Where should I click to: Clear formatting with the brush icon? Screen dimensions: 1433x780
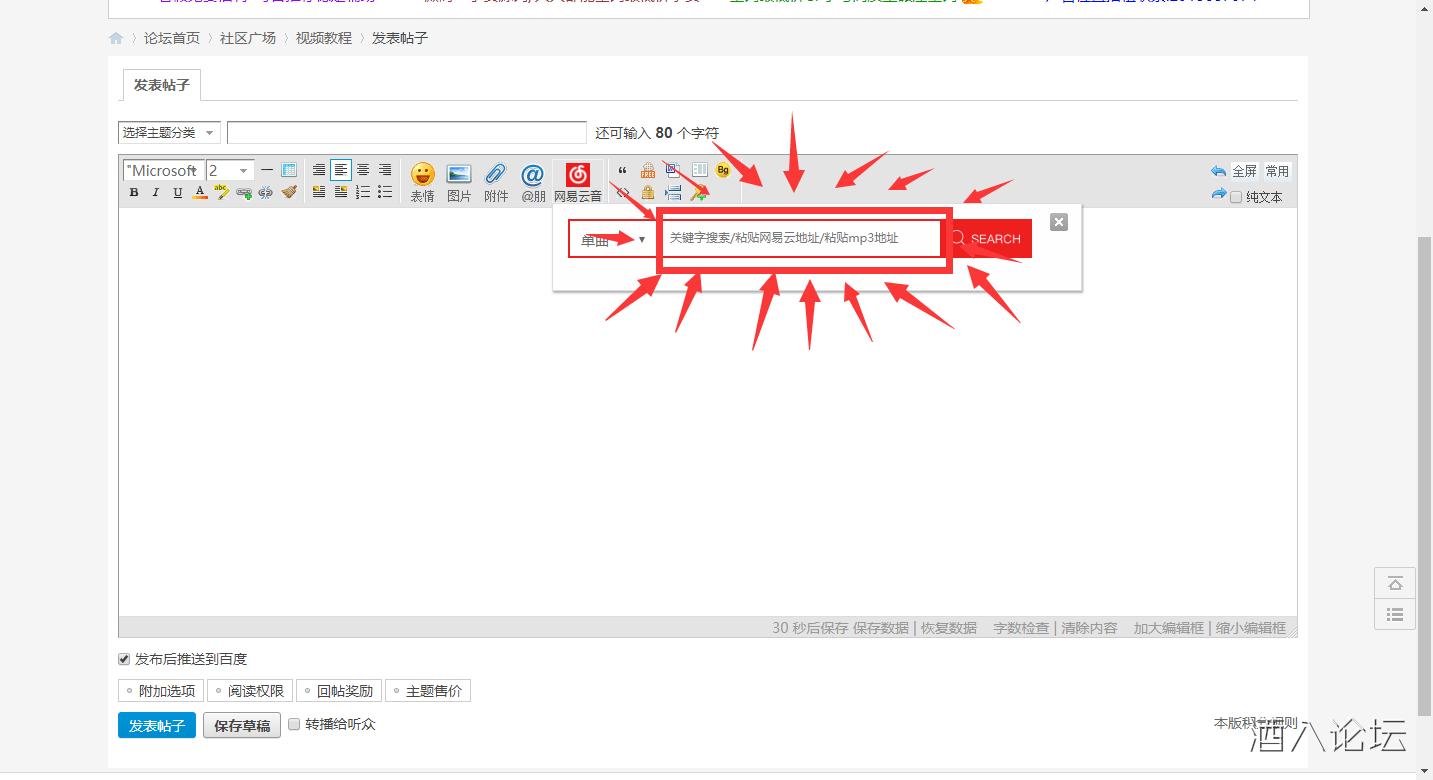[289, 192]
